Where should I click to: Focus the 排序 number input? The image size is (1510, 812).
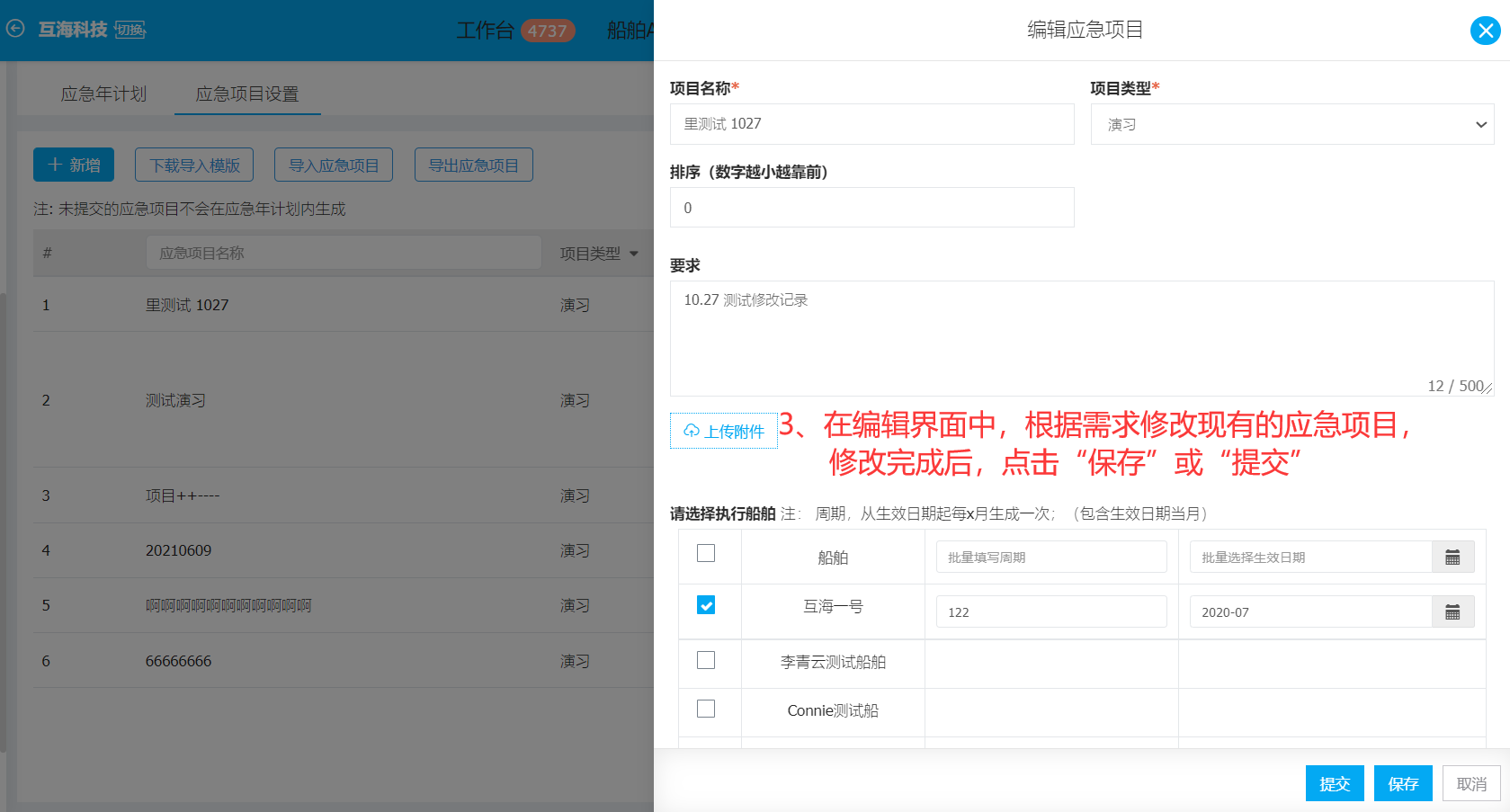[872, 208]
